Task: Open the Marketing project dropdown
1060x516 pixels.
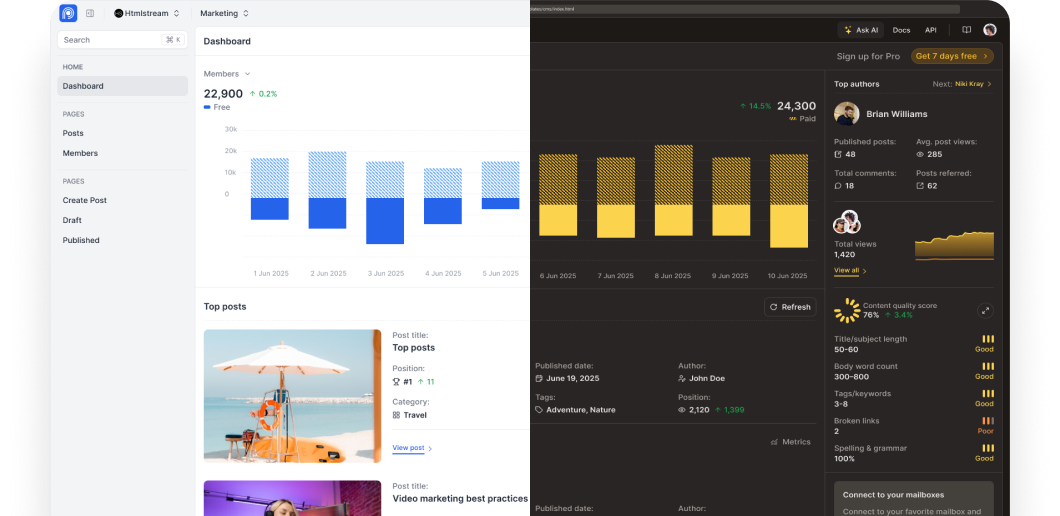Action: (x=225, y=13)
